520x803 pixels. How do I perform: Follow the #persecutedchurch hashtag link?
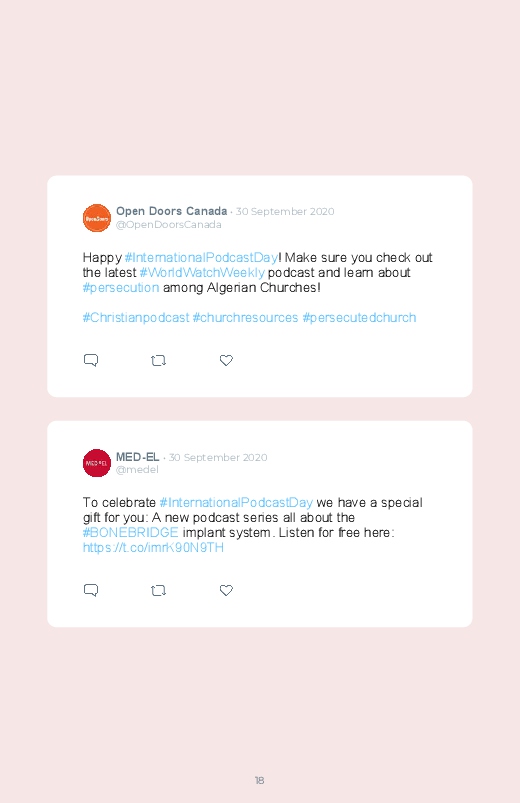point(359,318)
